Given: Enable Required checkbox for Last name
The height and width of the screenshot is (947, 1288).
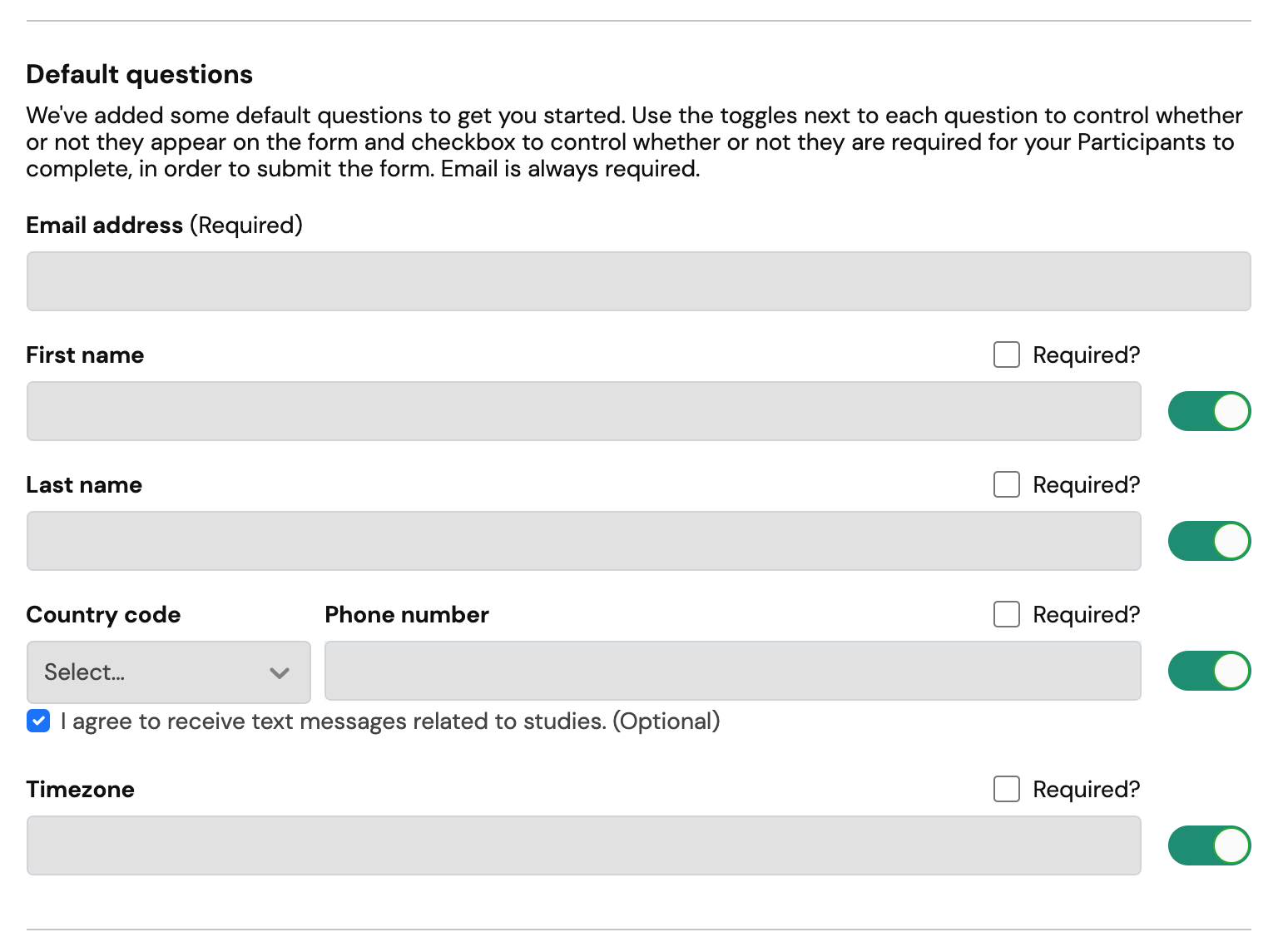Looking at the screenshot, I should [x=1006, y=484].
